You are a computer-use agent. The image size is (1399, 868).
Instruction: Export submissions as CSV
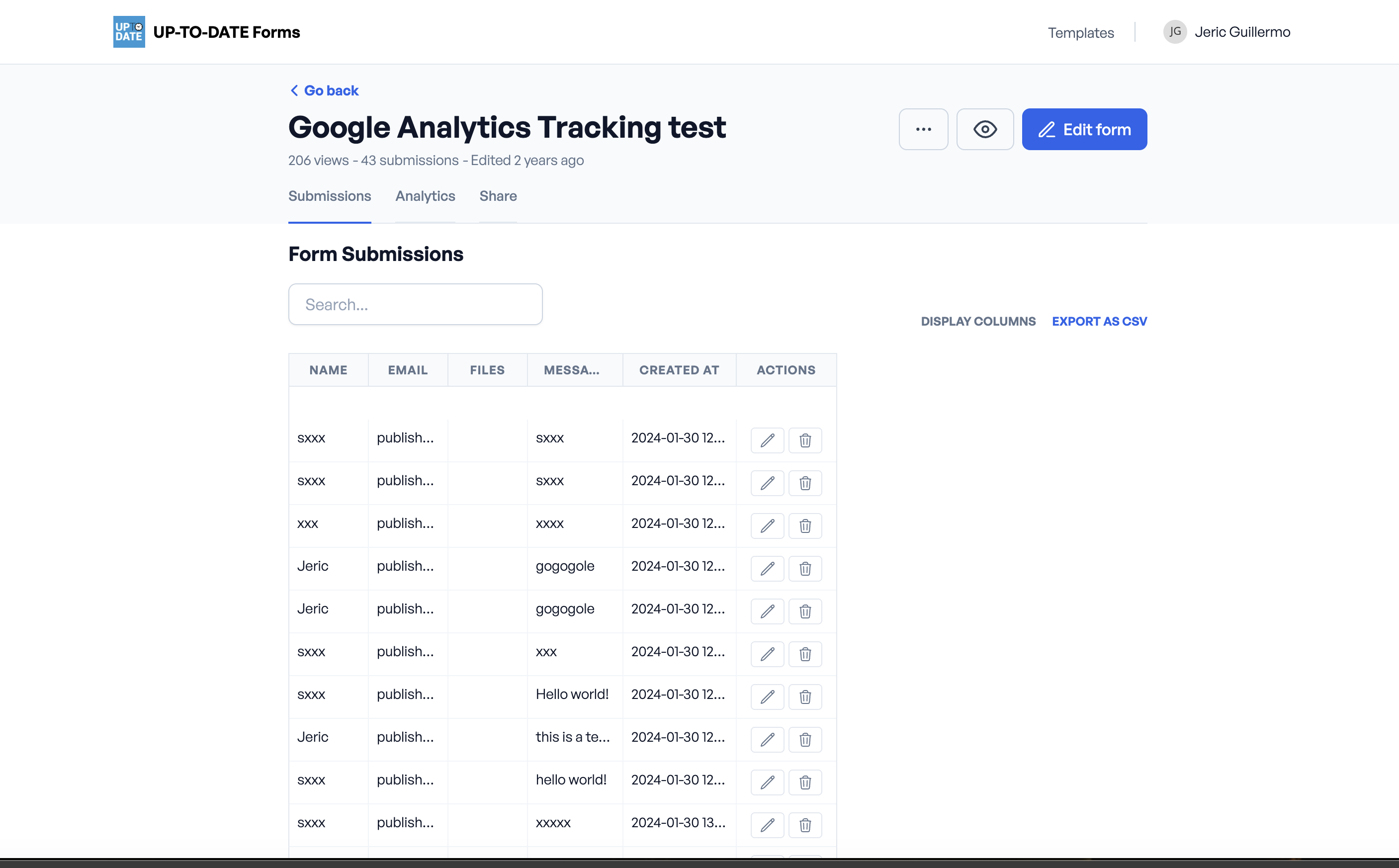pos(1099,322)
